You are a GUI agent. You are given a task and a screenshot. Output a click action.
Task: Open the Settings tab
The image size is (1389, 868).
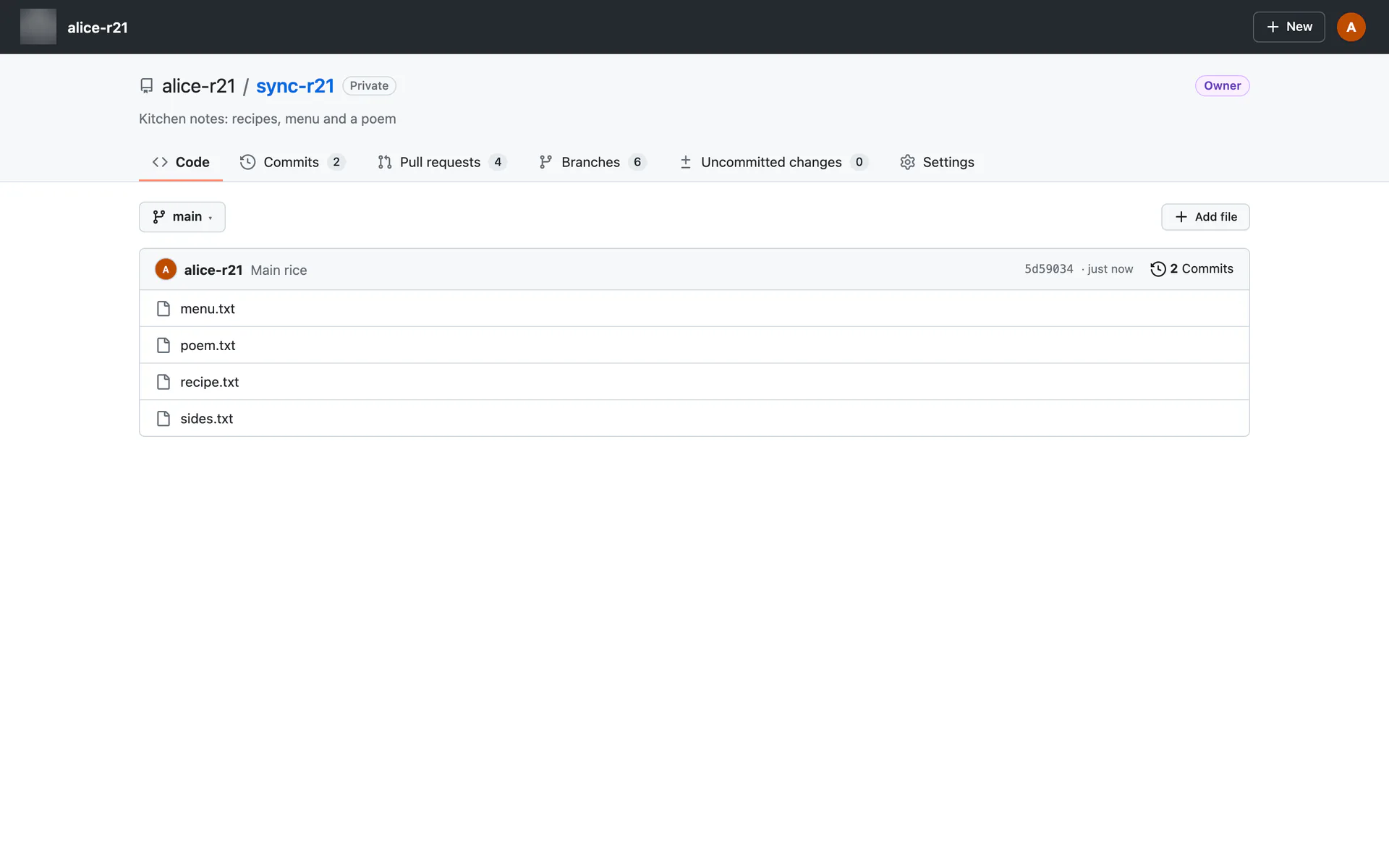tap(937, 162)
